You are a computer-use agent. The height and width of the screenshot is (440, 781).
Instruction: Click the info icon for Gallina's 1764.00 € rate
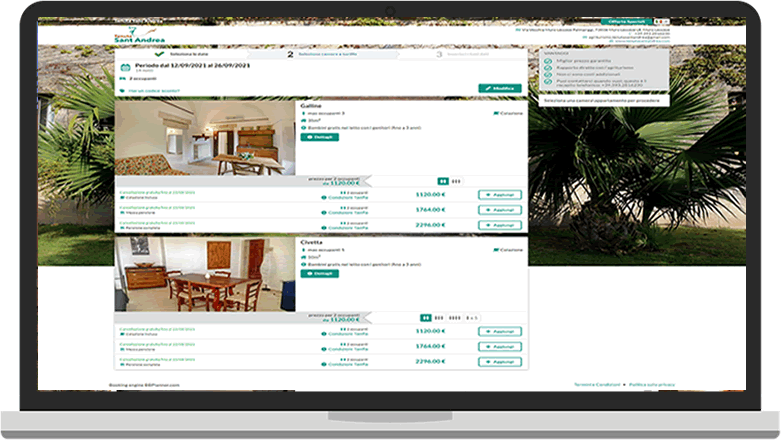(324, 212)
